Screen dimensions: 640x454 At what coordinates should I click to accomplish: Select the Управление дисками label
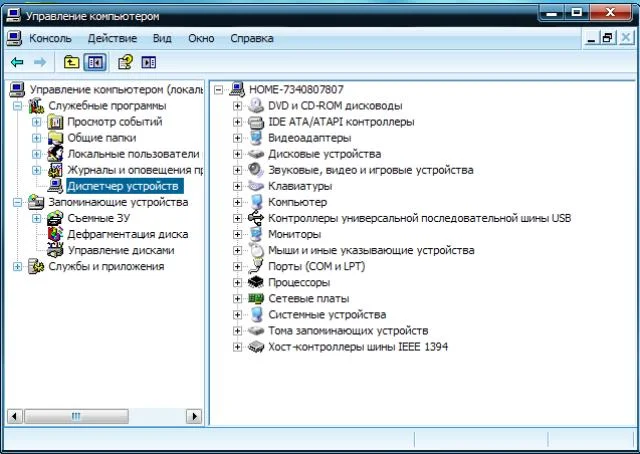[x=121, y=250]
